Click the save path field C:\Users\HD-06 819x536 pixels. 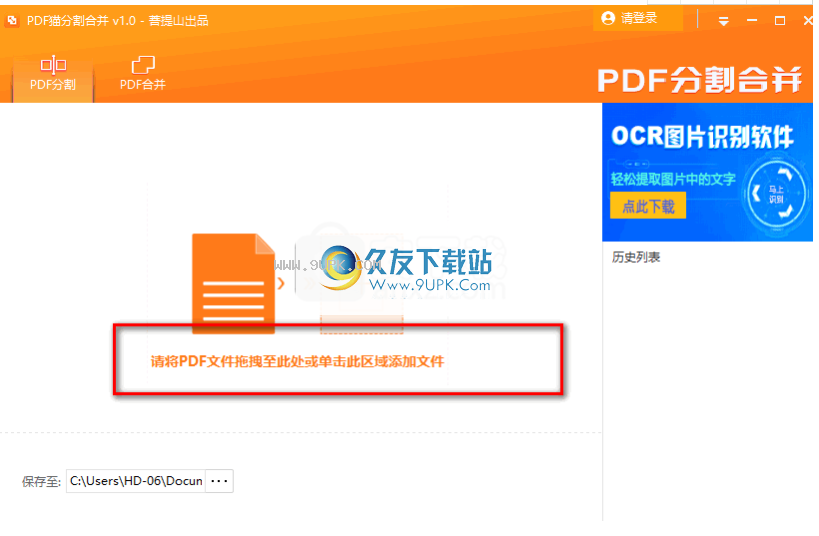136,481
